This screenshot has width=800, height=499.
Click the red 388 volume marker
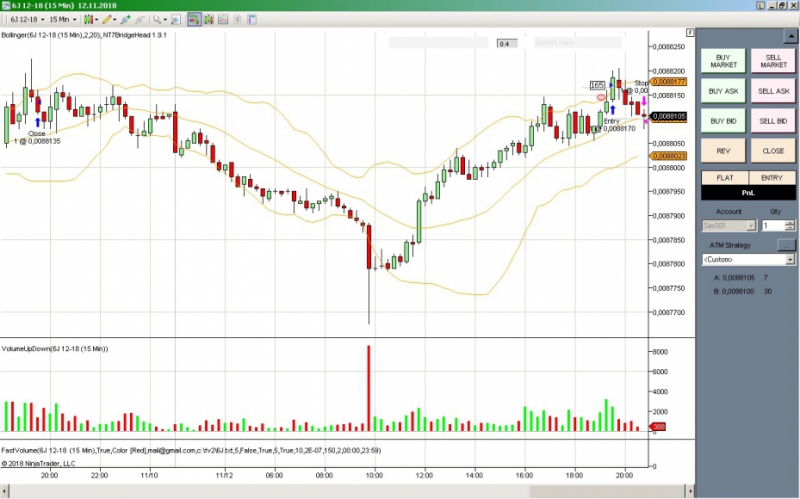pyautogui.click(x=658, y=427)
